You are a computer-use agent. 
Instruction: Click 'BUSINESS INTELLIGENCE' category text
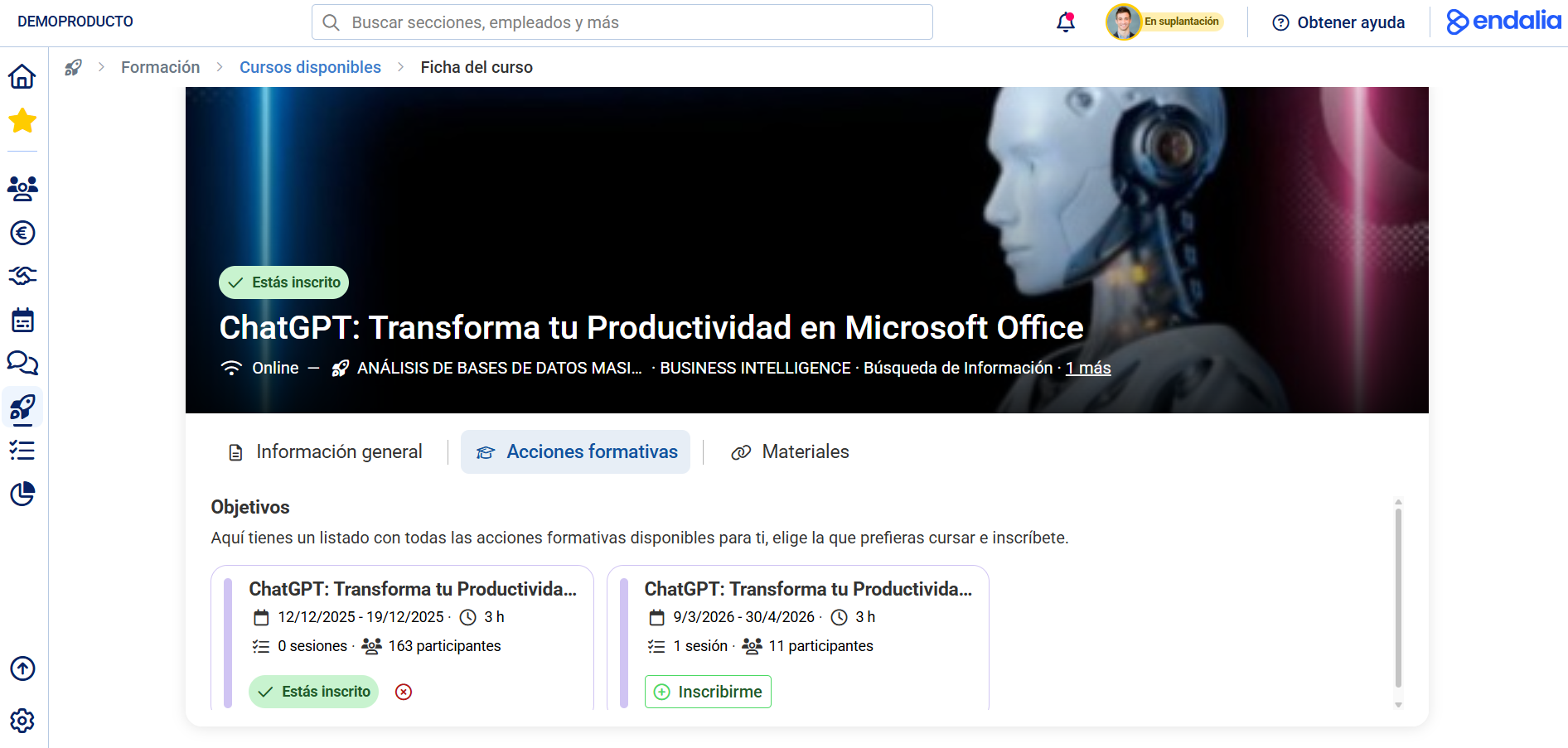755,368
